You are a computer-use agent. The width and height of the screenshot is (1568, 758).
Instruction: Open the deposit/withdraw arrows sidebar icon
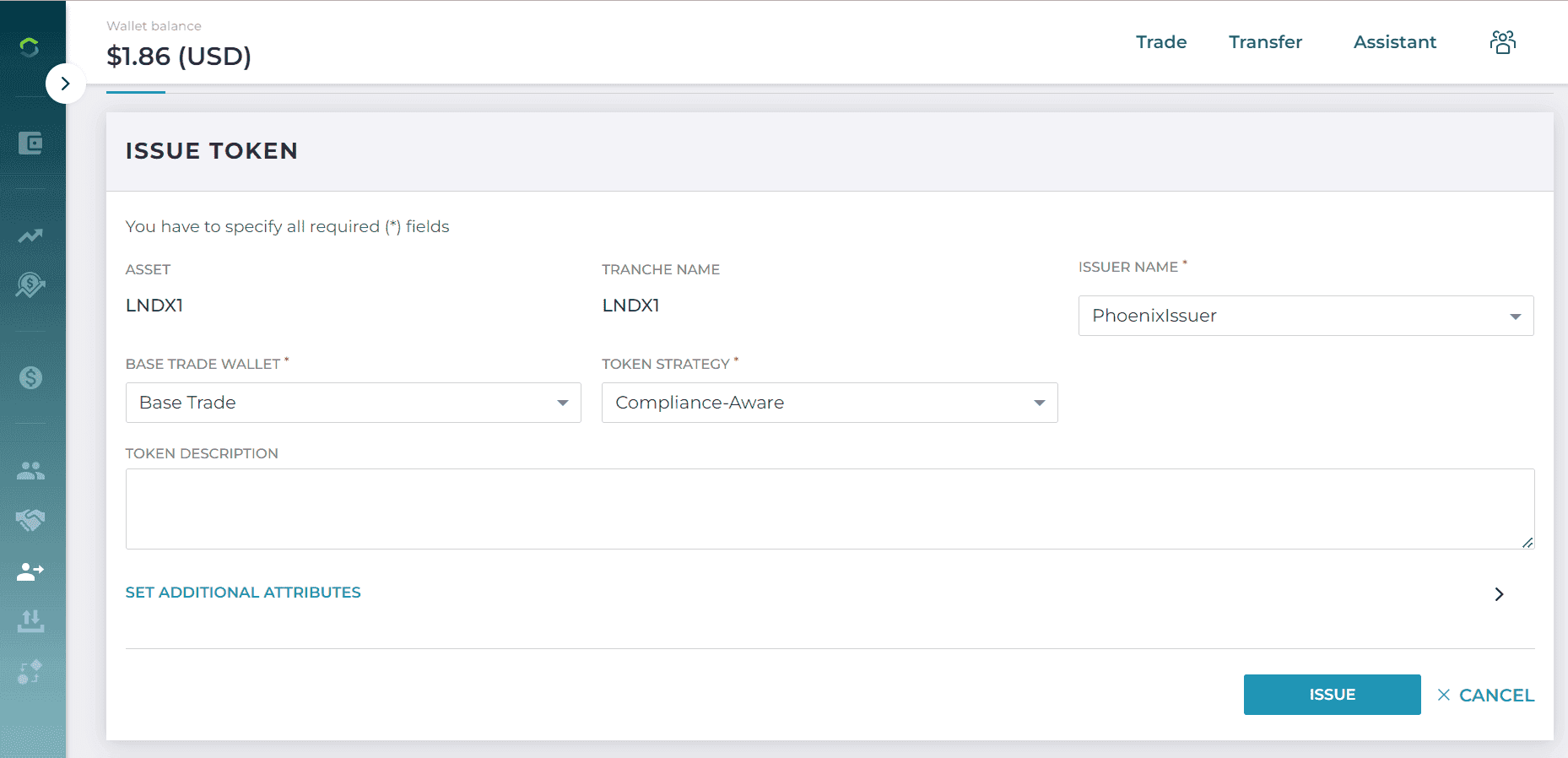click(30, 621)
